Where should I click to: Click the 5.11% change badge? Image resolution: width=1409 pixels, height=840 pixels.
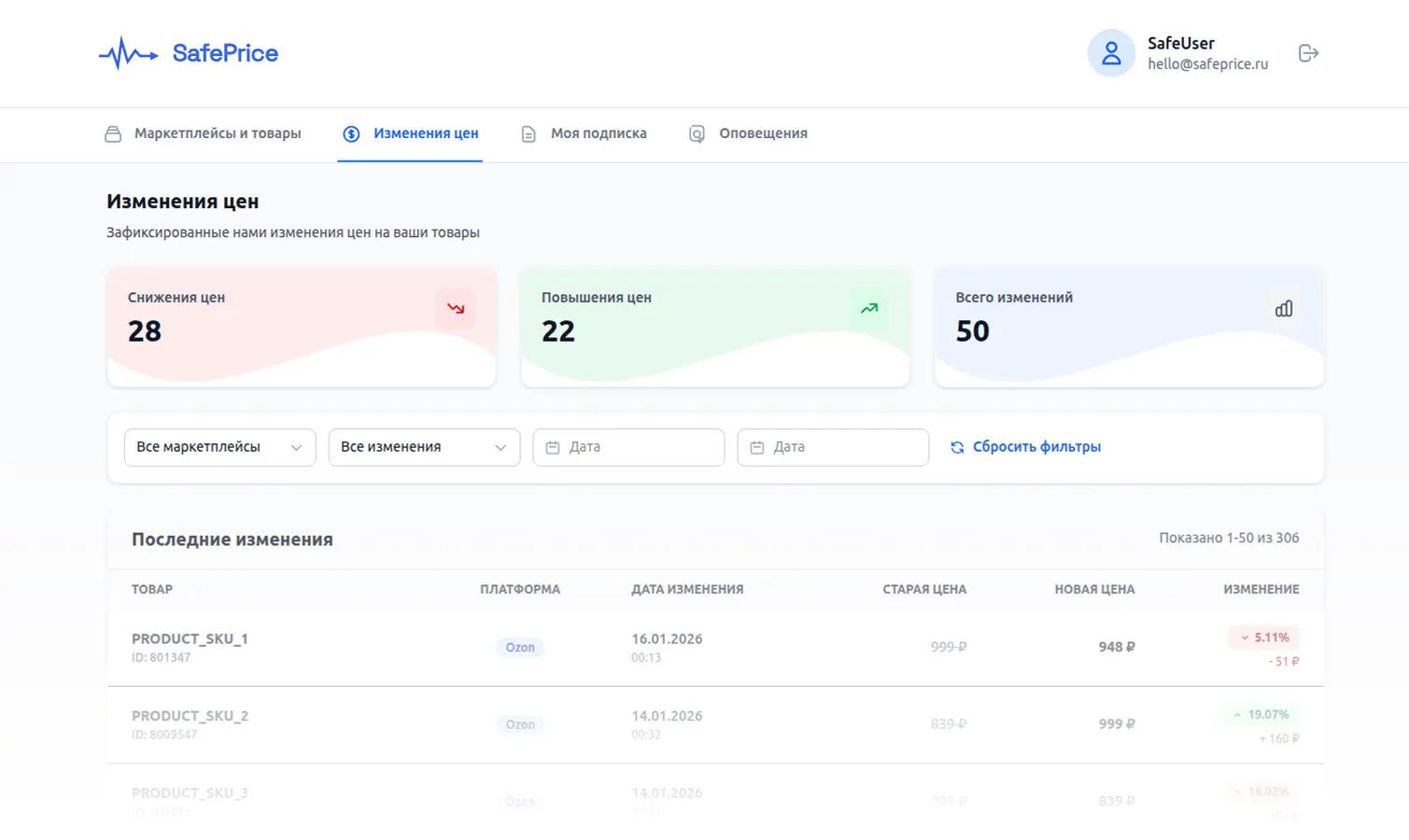[1264, 637]
